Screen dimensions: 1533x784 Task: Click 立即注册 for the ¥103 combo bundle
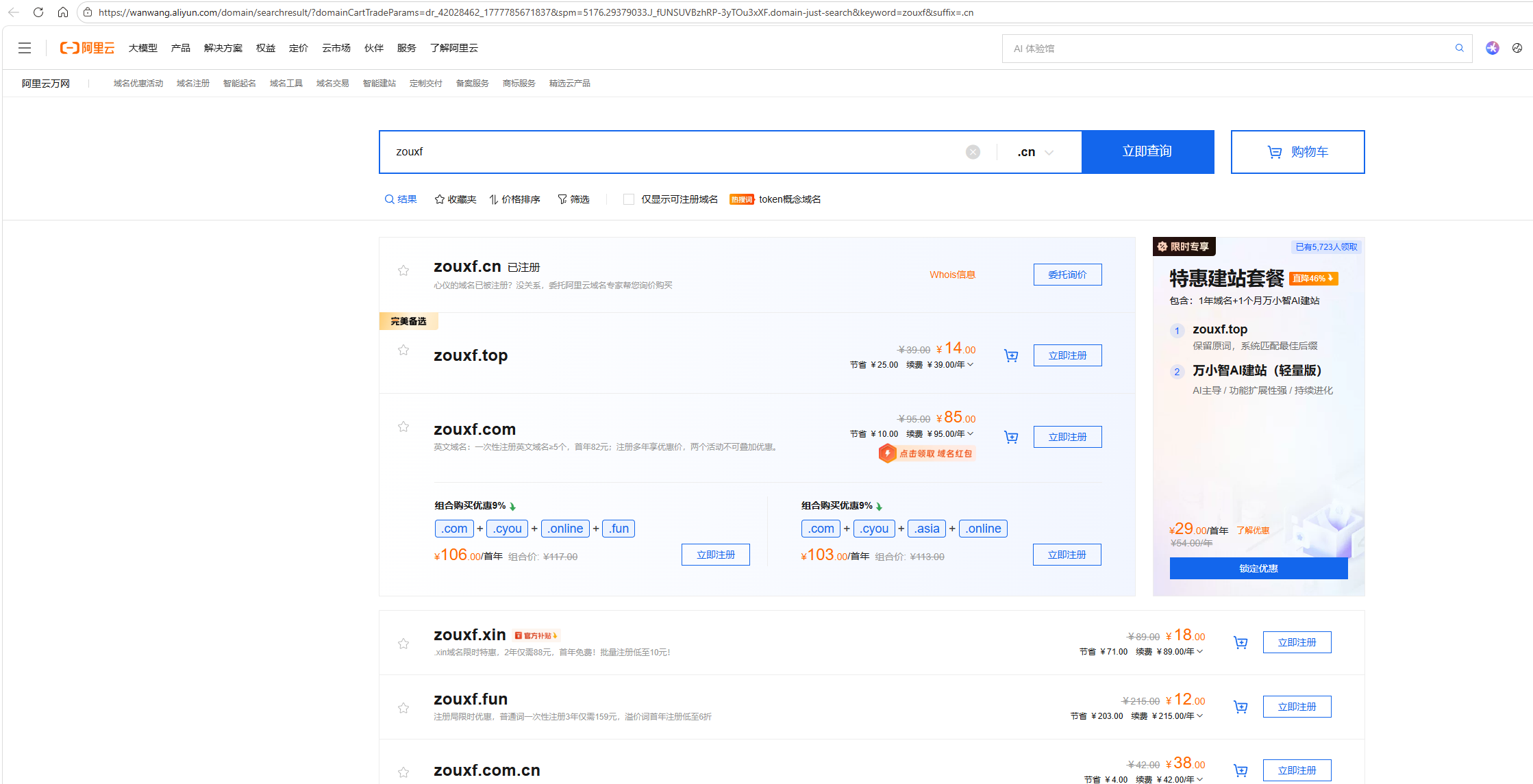click(x=1067, y=555)
